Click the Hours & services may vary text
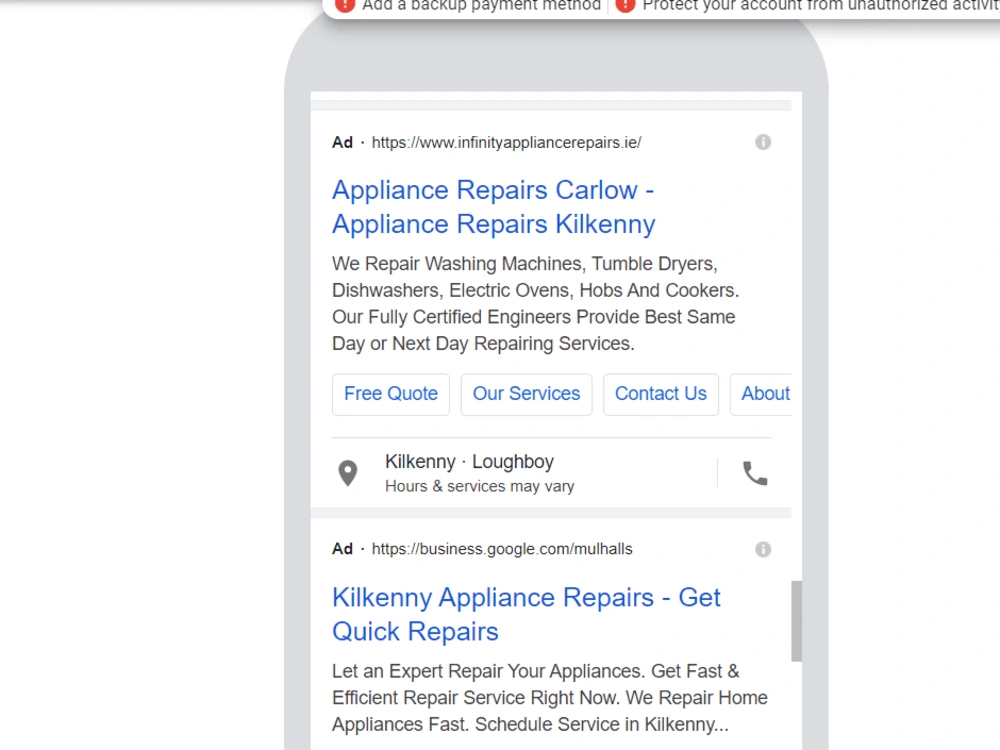Image resolution: width=1000 pixels, height=750 pixels. 480,487
